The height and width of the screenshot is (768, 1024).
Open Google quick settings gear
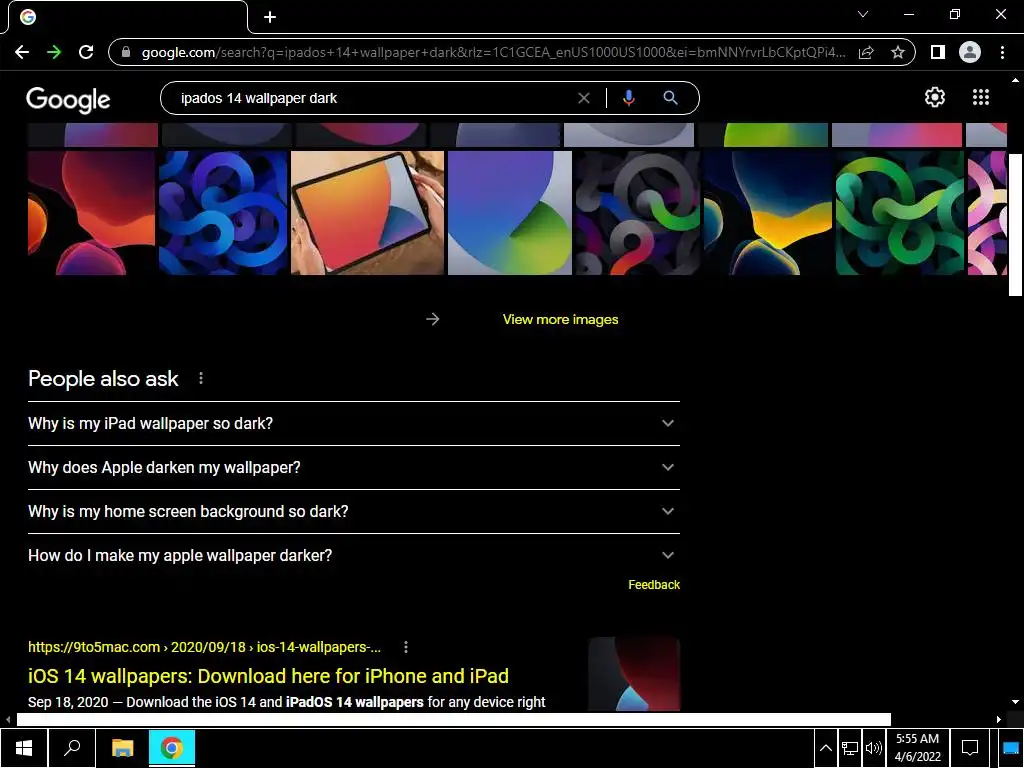point(935,97)
